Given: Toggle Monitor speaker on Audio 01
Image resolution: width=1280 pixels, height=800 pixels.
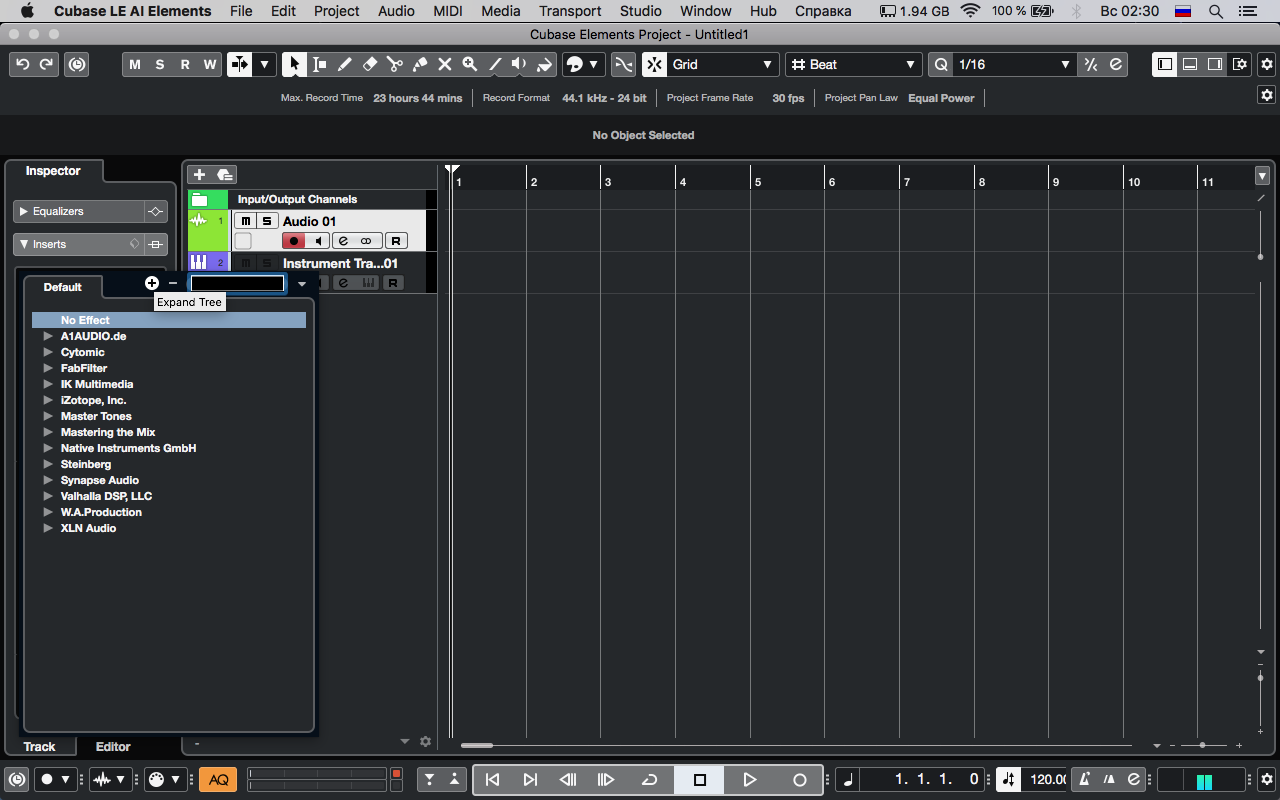Looking at the screenshot, I should [318, 241].
